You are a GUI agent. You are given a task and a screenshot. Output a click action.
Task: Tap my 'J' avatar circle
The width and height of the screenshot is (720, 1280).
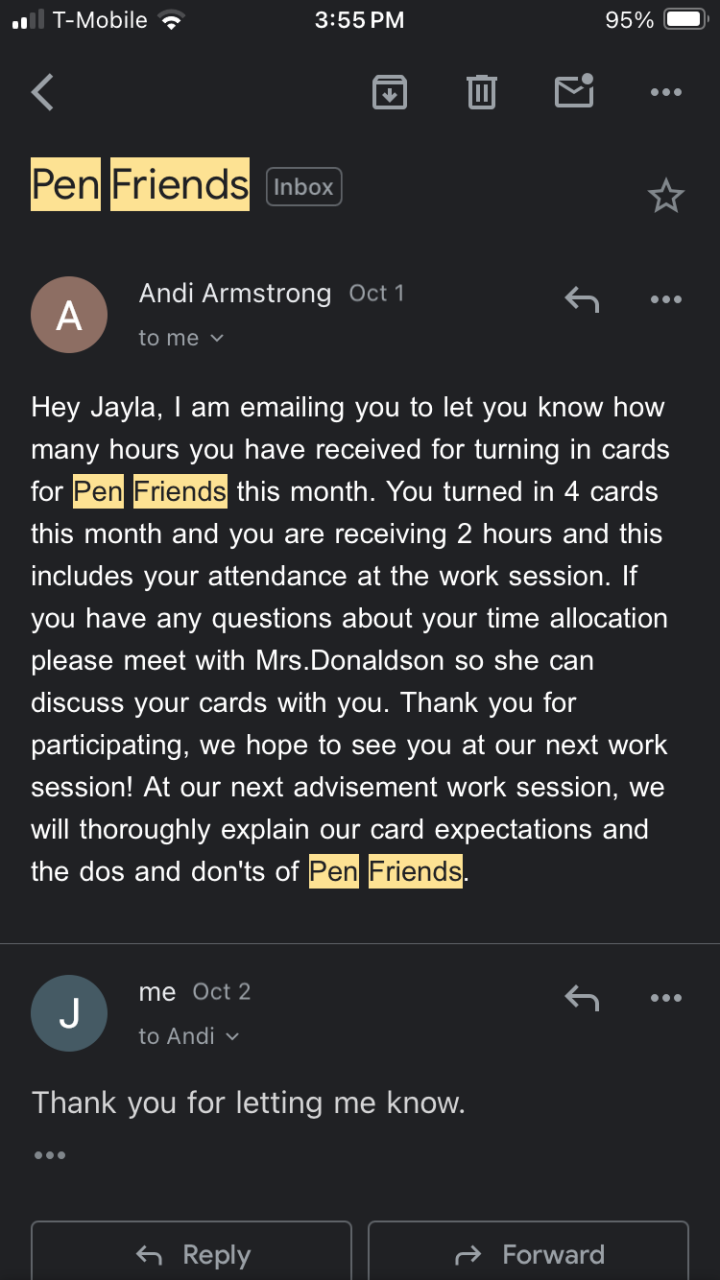click(x=69, y=1013)
